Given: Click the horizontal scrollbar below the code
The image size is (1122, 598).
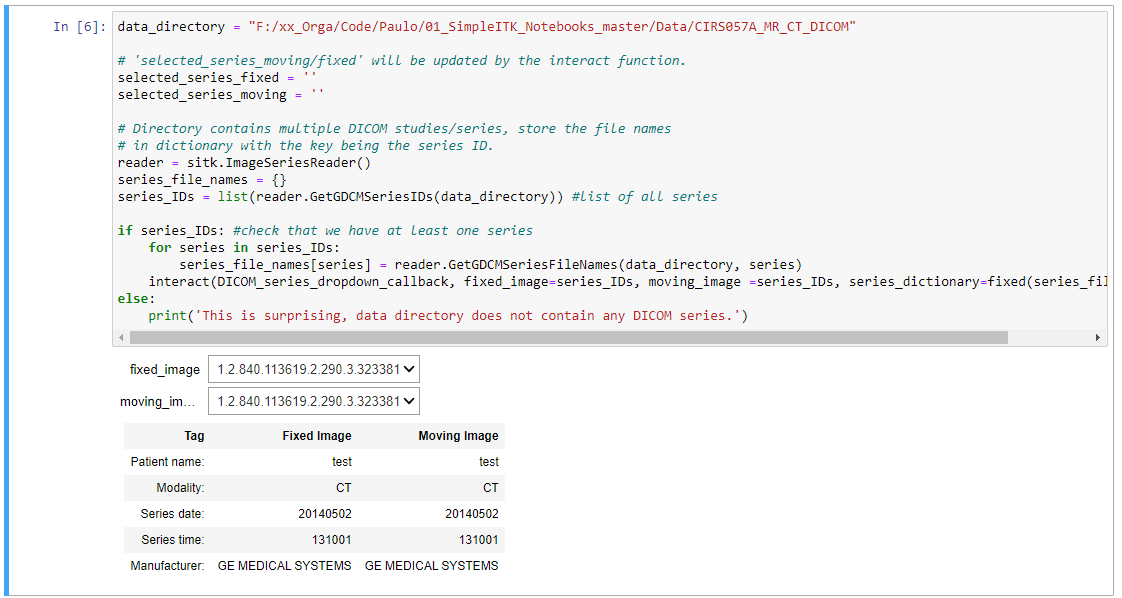Looking at the screenshot, I should pyautogui.click(x=560, y=336).
